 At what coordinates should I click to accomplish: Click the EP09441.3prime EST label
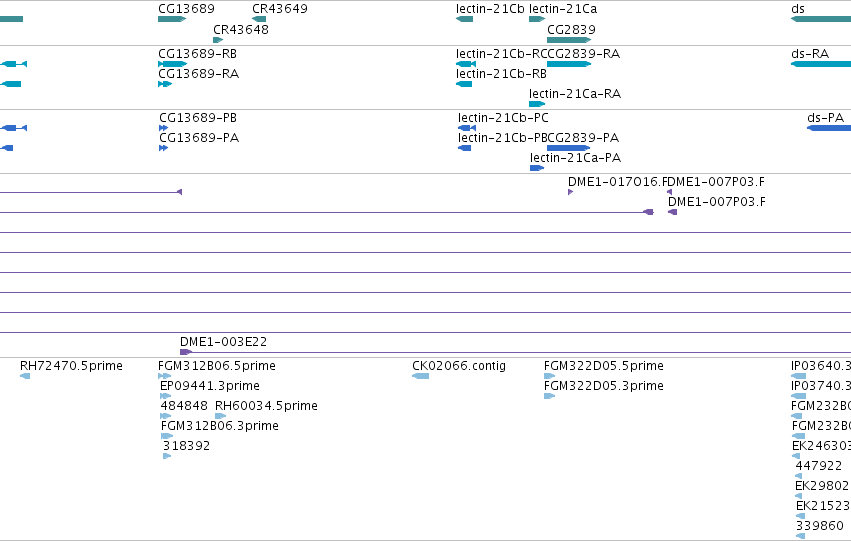[210, 385]
